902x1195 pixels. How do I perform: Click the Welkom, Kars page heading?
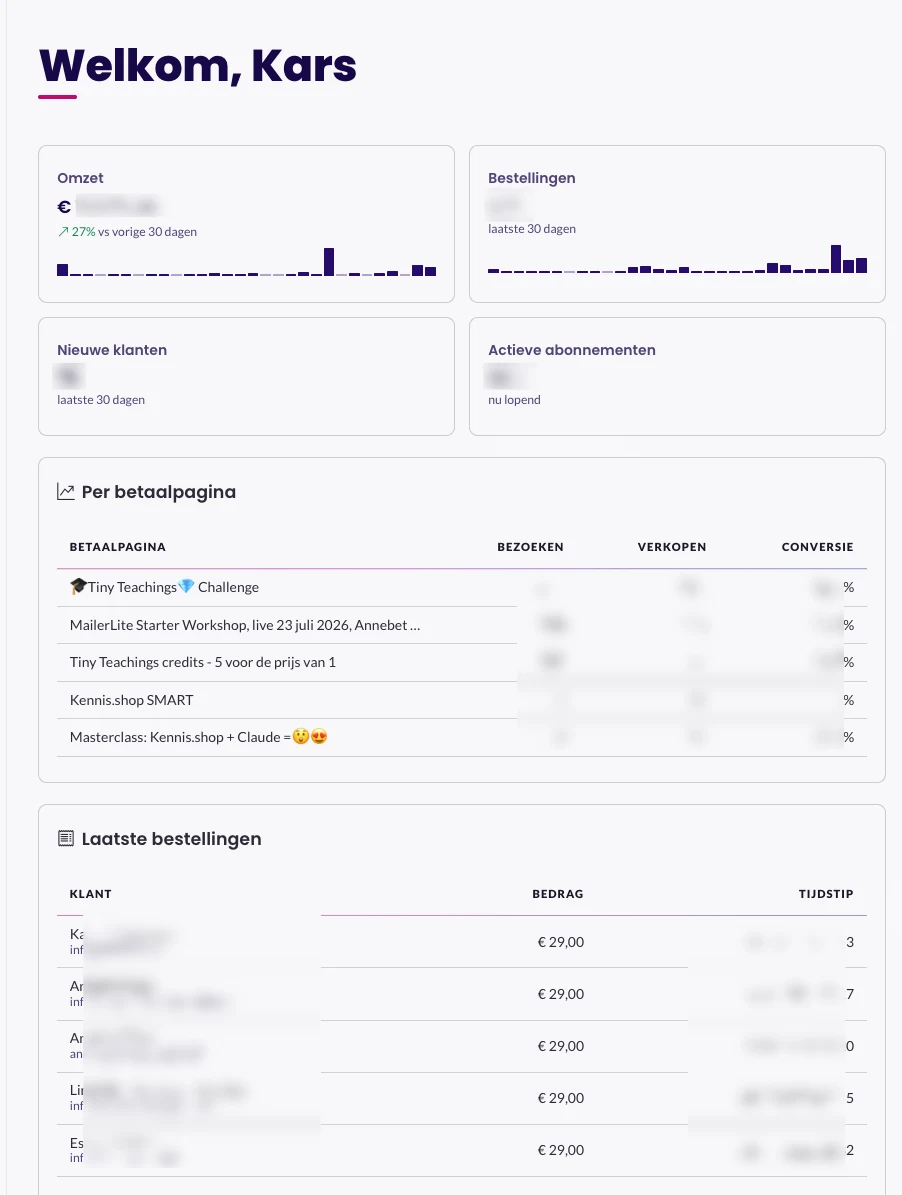tap(197, 66)
